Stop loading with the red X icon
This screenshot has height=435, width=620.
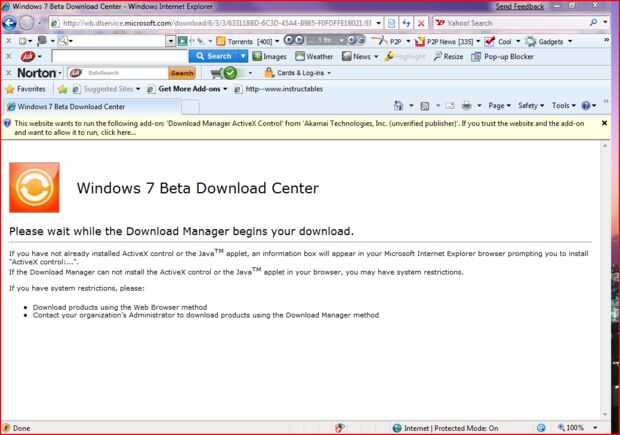[x=421, y=23]
